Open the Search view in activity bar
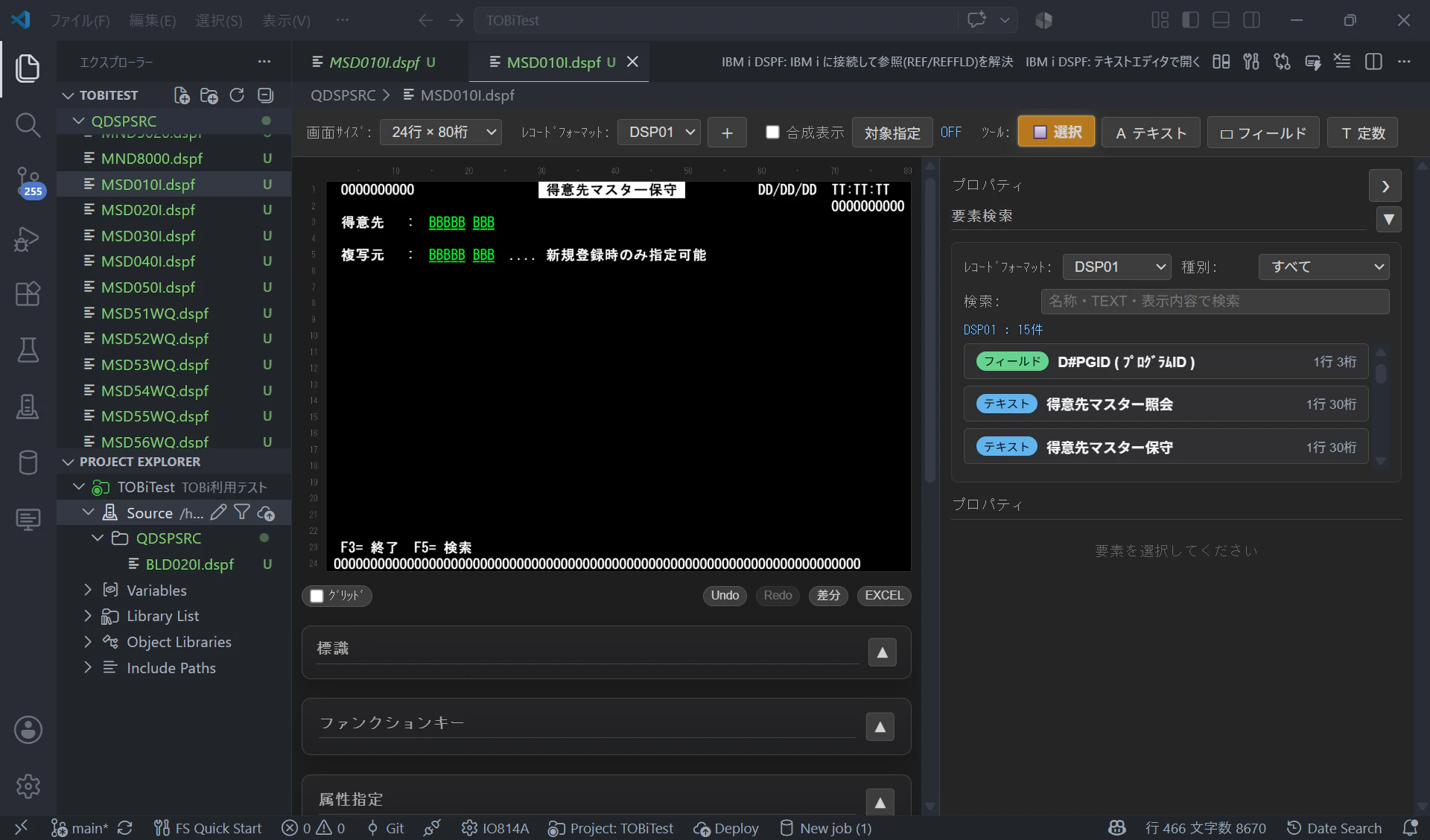Image resolution: width=1430 pixels, height=840 pixels. [x=28, y=124]
